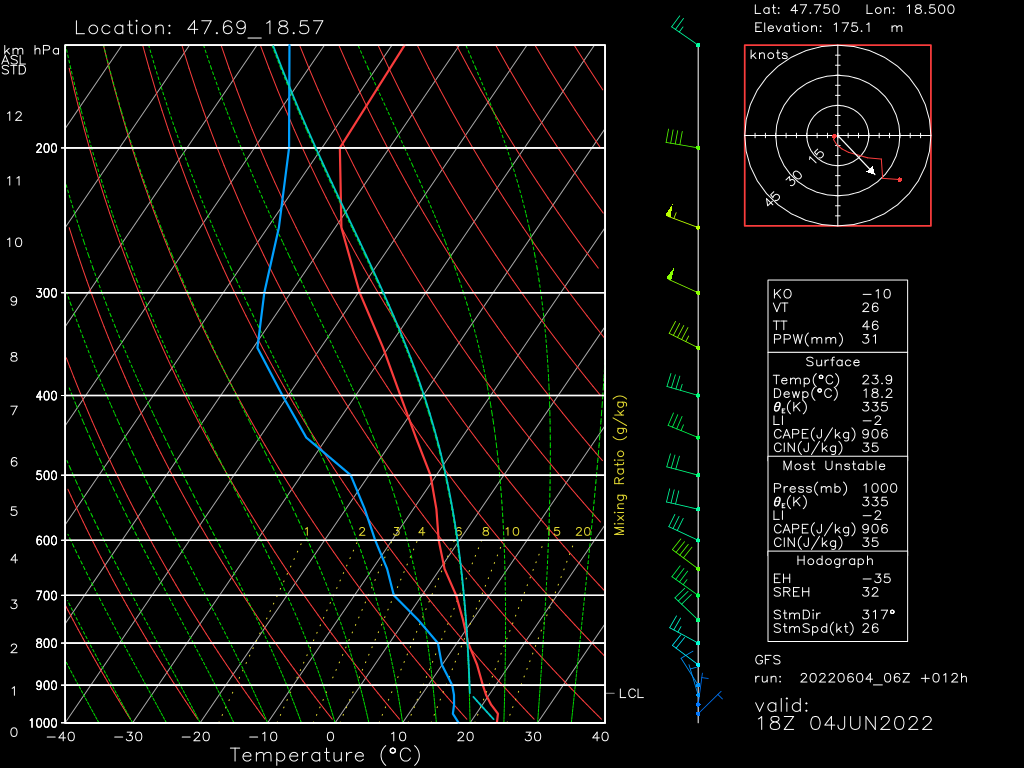Open the Hodograph section header in table
1024x768 pixels.
point(832,561)
